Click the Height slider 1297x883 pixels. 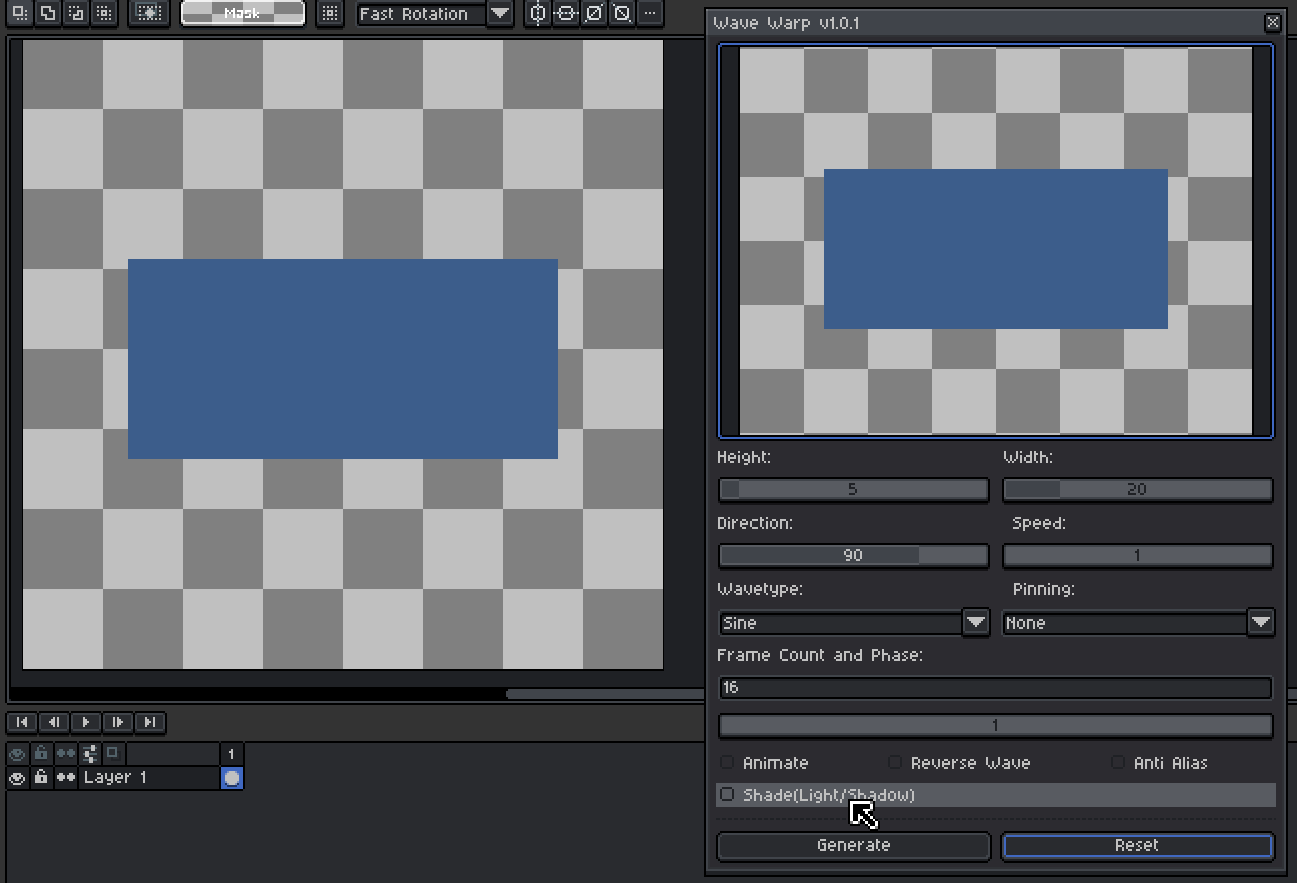[853, 490]
